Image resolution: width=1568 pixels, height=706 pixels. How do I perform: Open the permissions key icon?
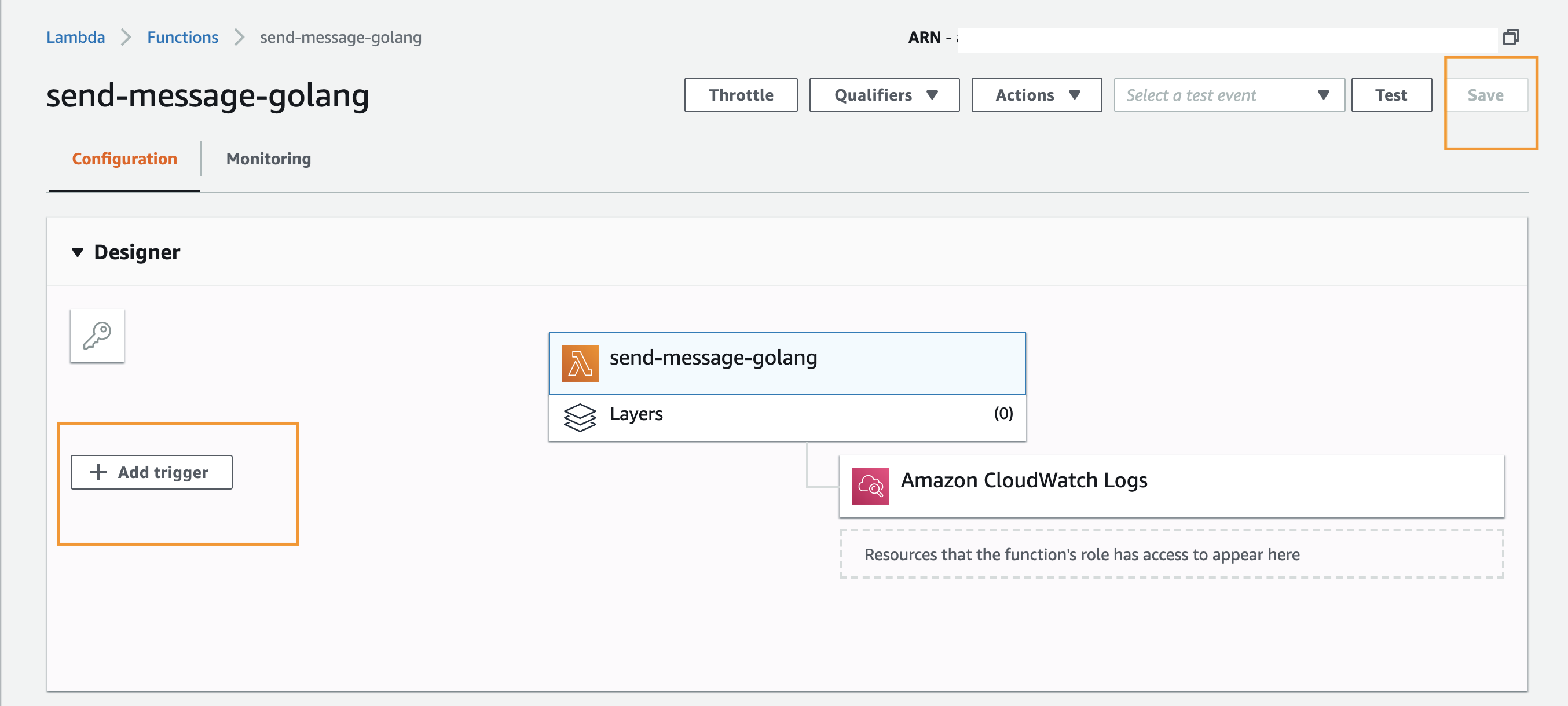tap(97, 336)
